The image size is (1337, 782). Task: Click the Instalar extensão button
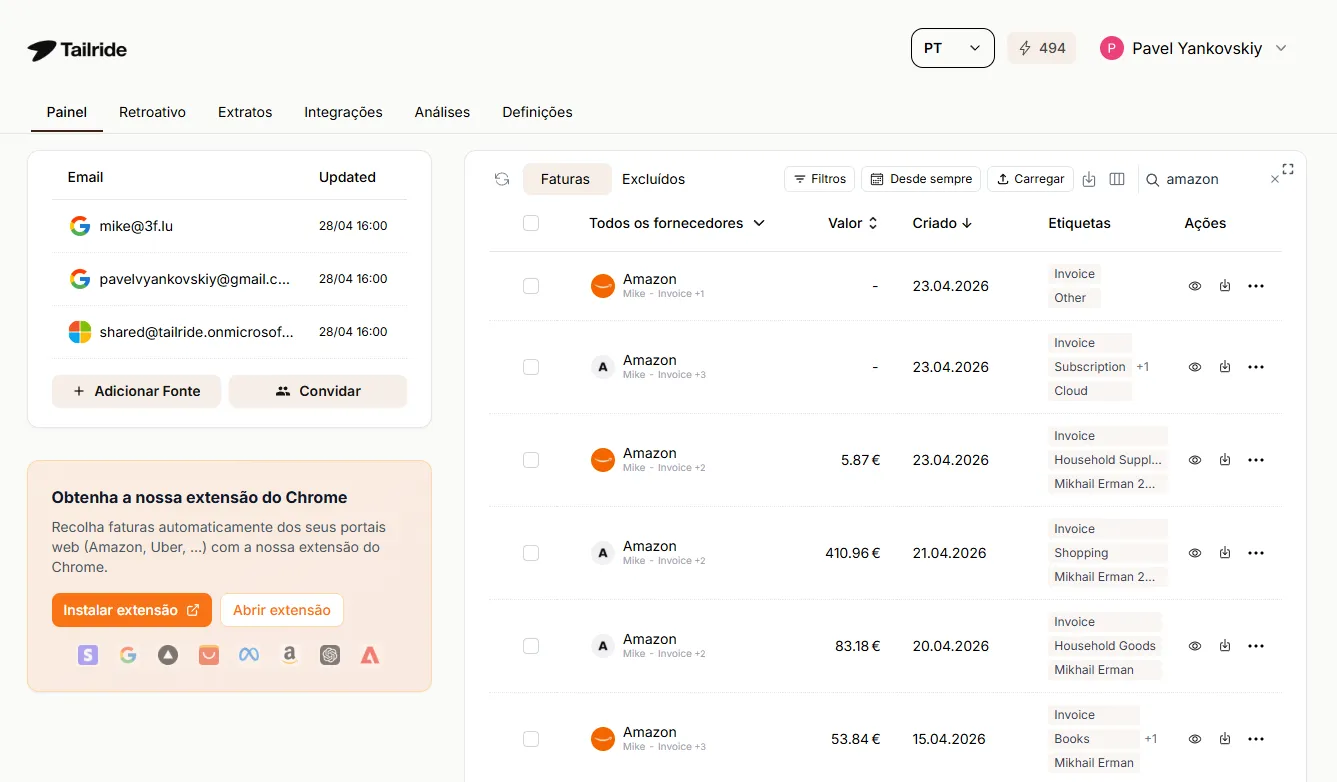coord(131,609)
